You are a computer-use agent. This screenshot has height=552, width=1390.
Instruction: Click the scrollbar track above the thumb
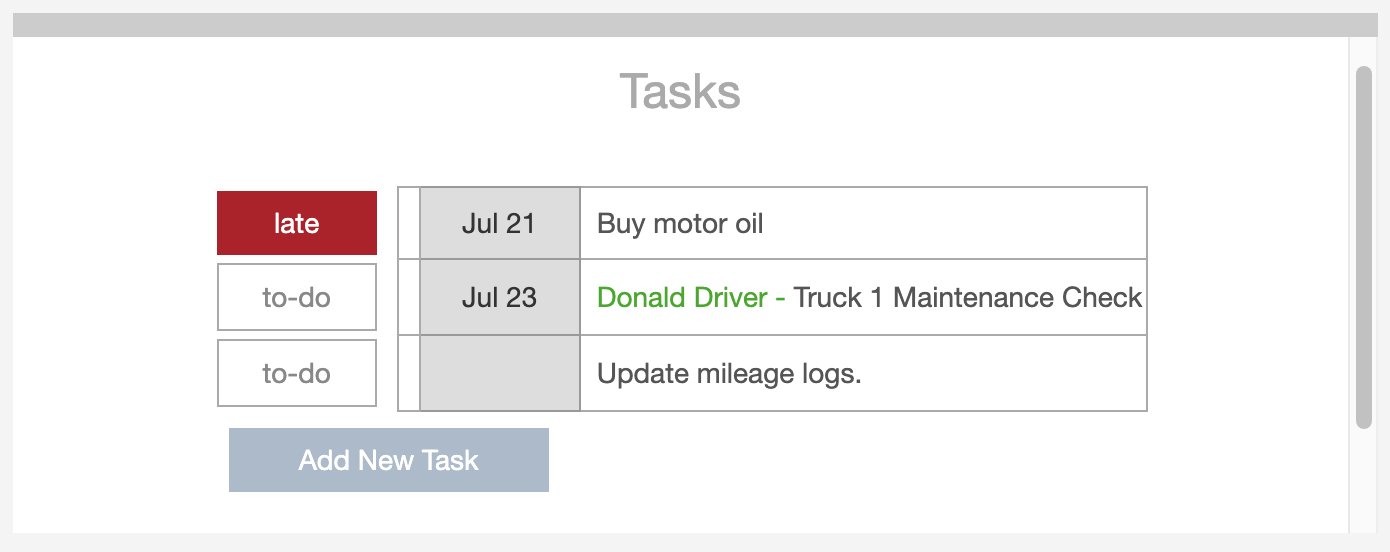(x=1363, y=52)
